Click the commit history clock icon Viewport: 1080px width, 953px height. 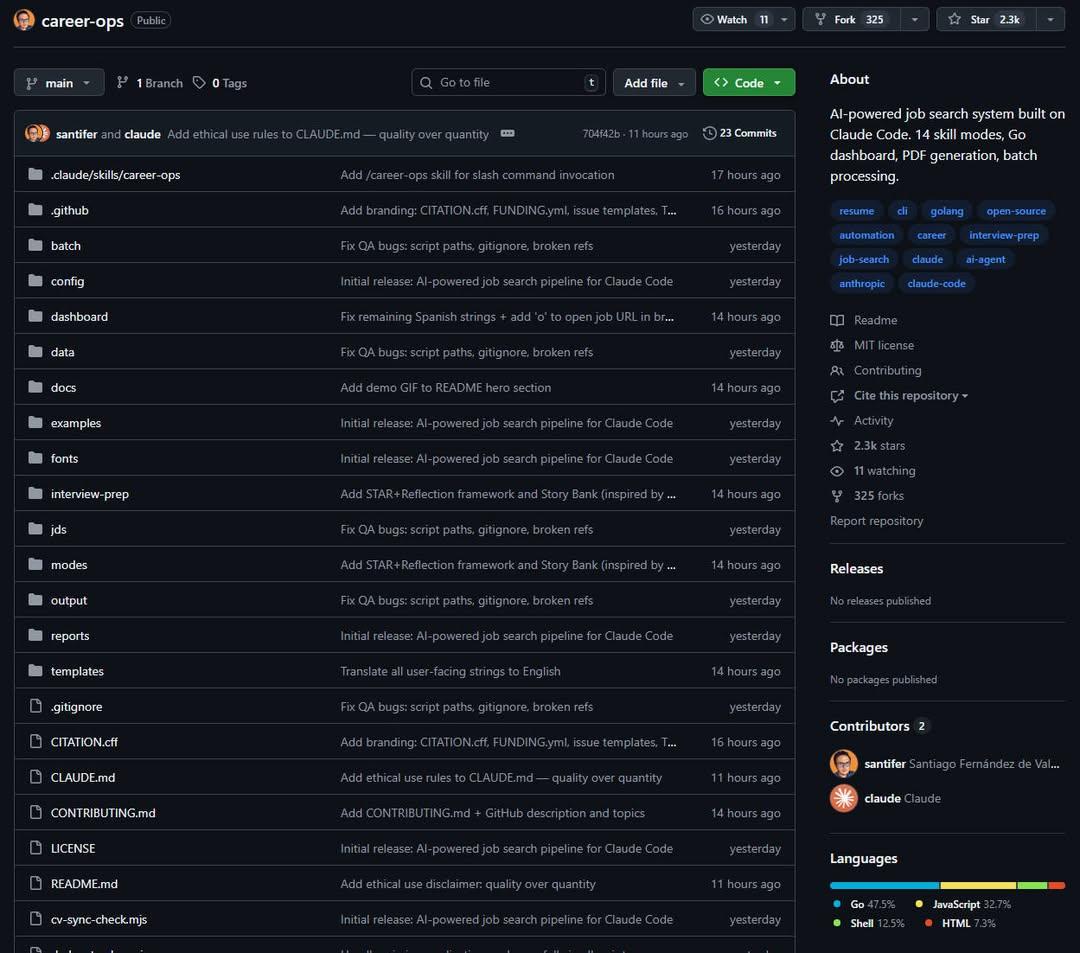(x=709, y=133)
